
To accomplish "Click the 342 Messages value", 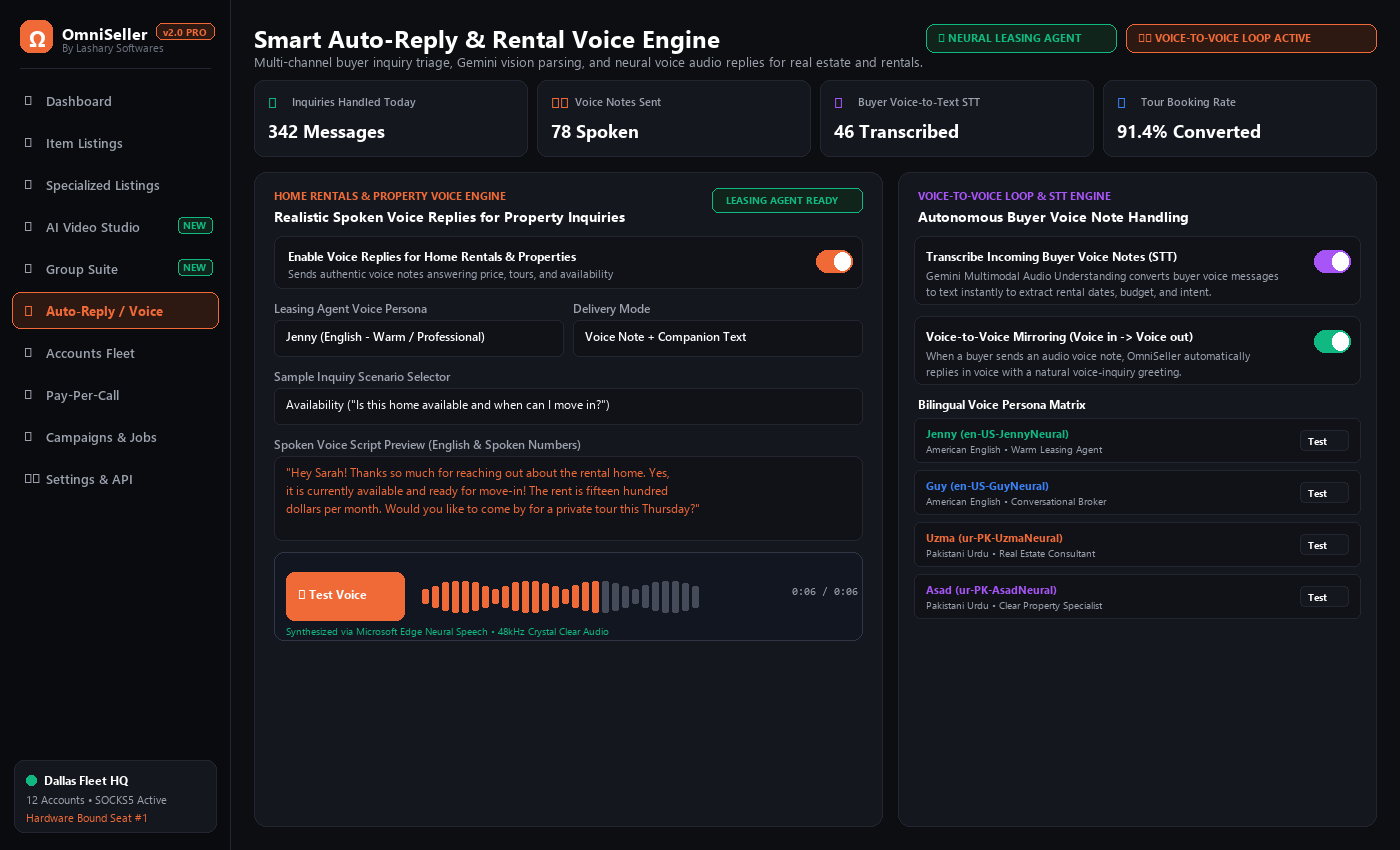I will pyautogui.click(x=326, y=132).
